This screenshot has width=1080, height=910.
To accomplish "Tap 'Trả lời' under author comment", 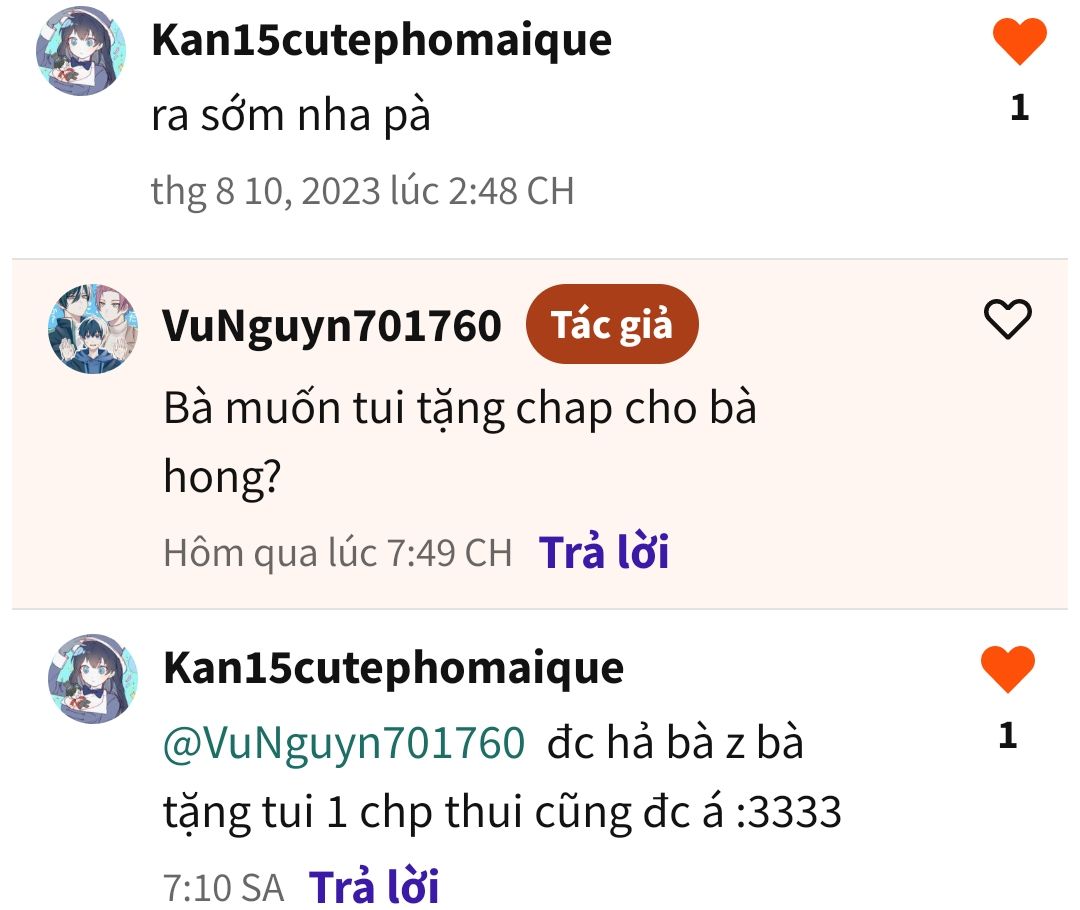I will pos(604,552).
